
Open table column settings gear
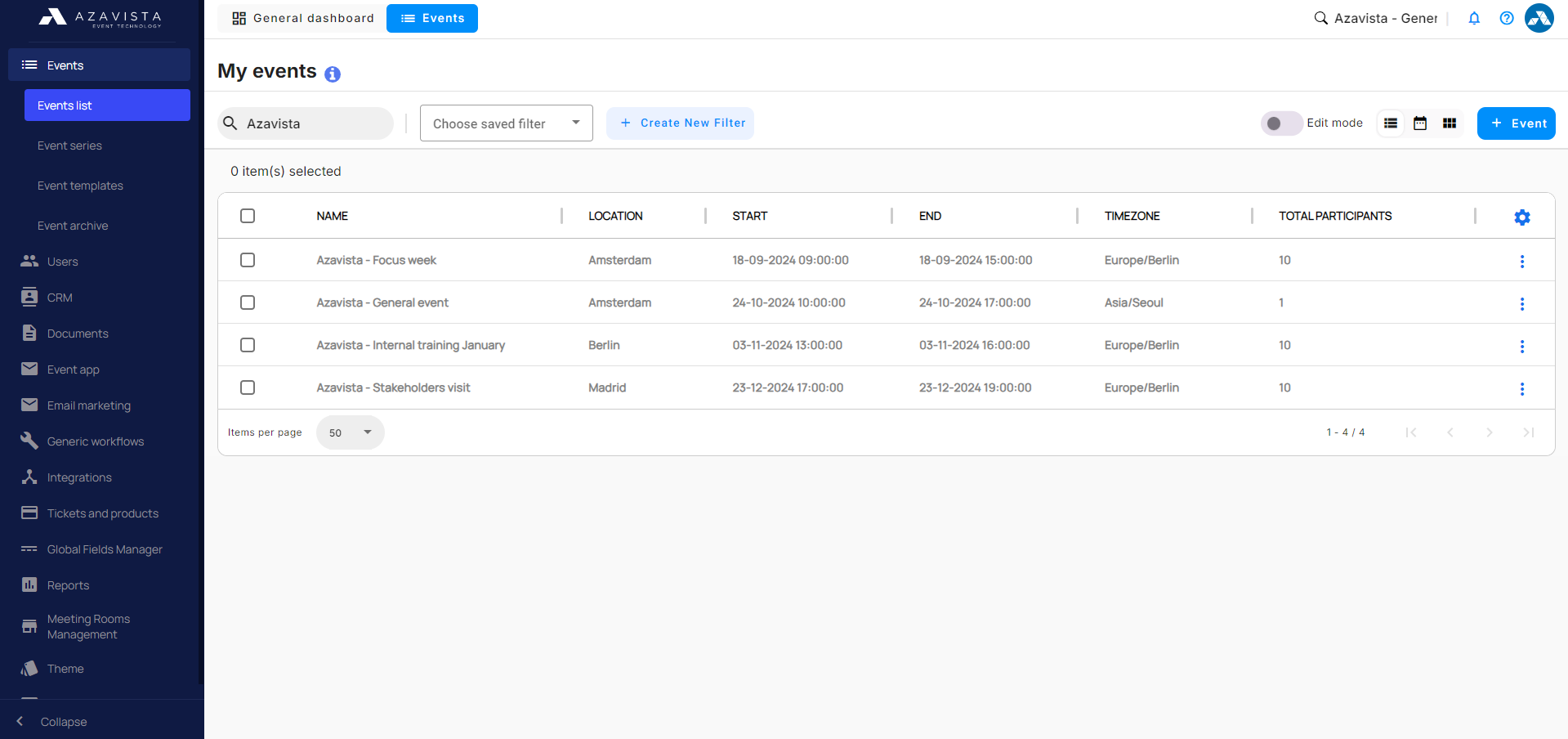point(1522,217)
